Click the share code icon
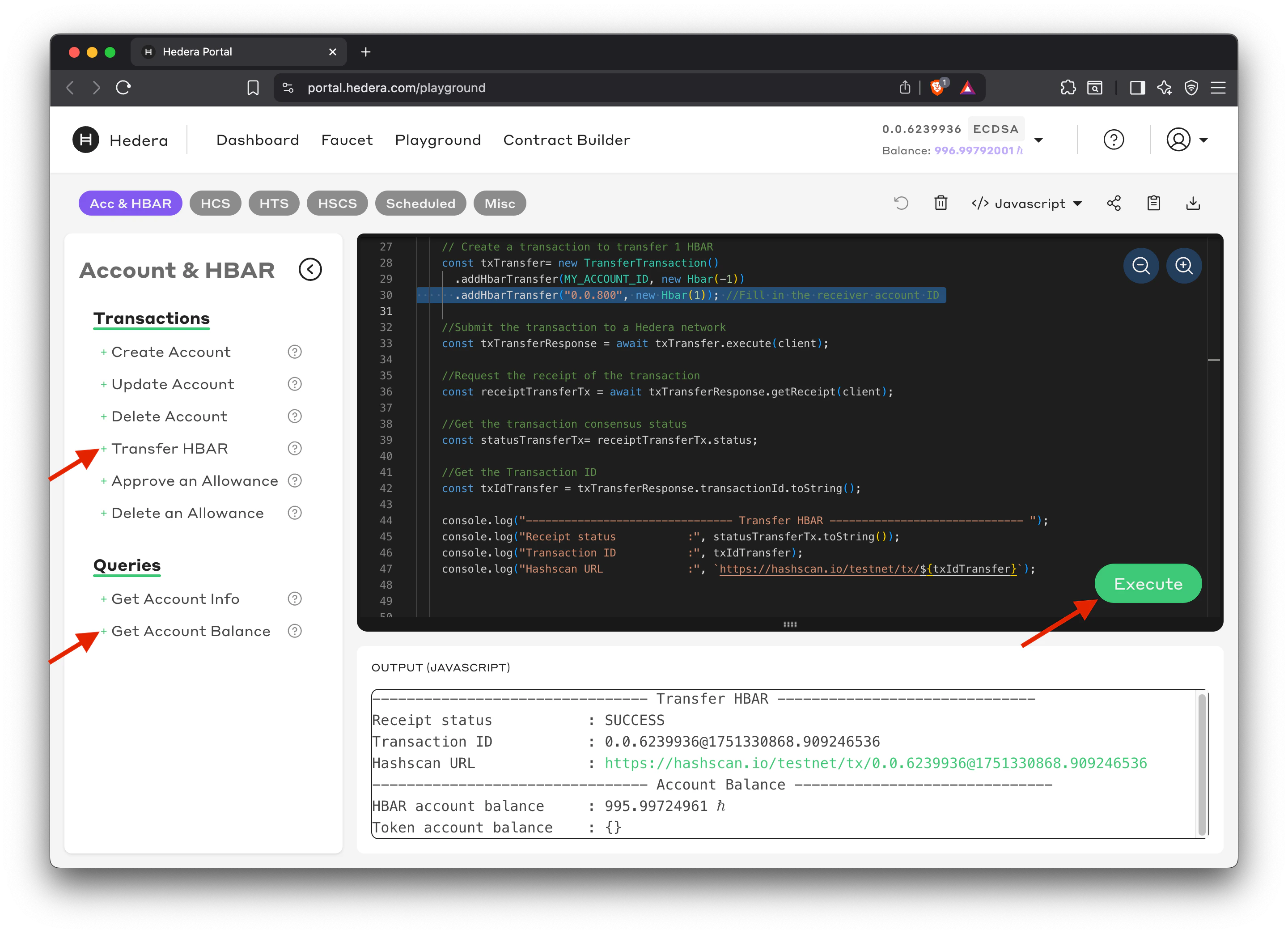 [1114, 203]
